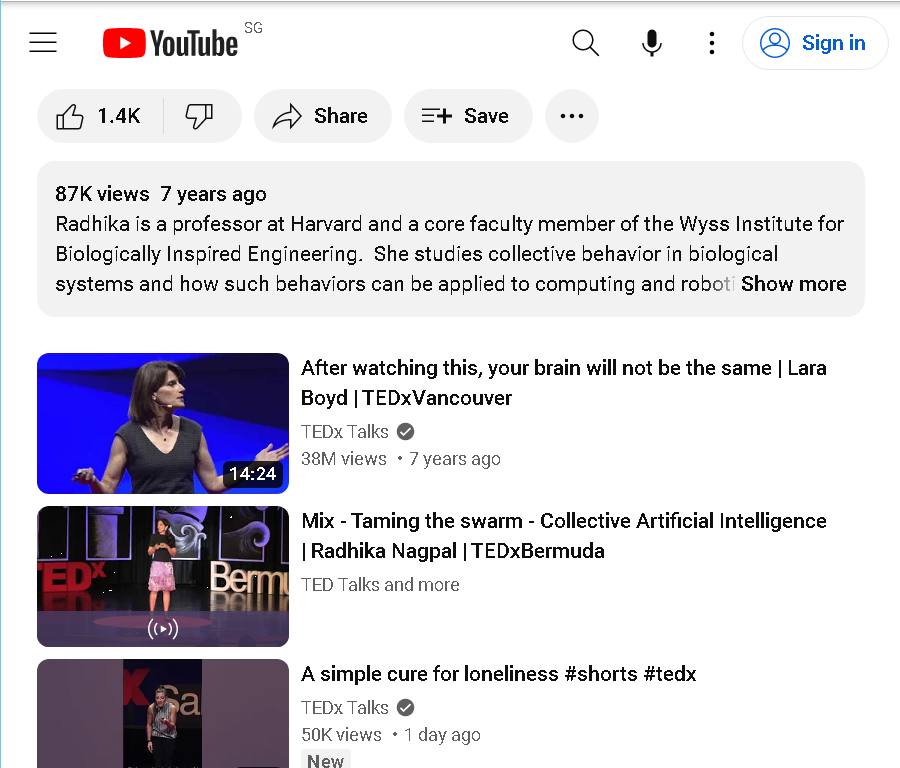
Task: Go to YouTube home via logo
Action: (170, 43)
